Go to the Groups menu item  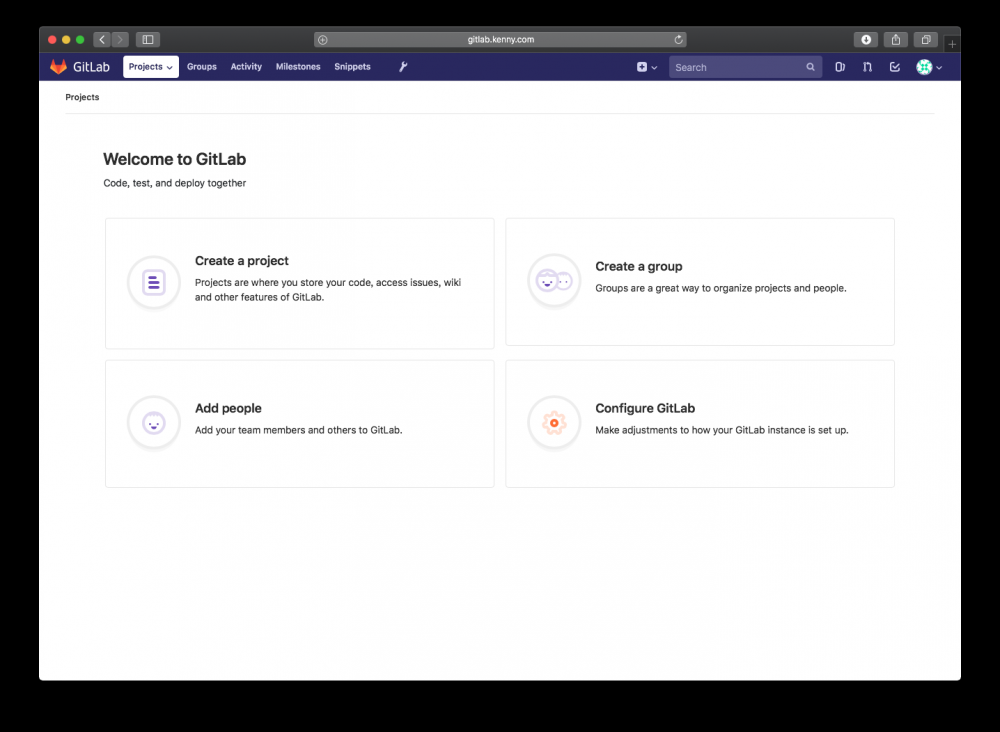(x=202, y=67)
